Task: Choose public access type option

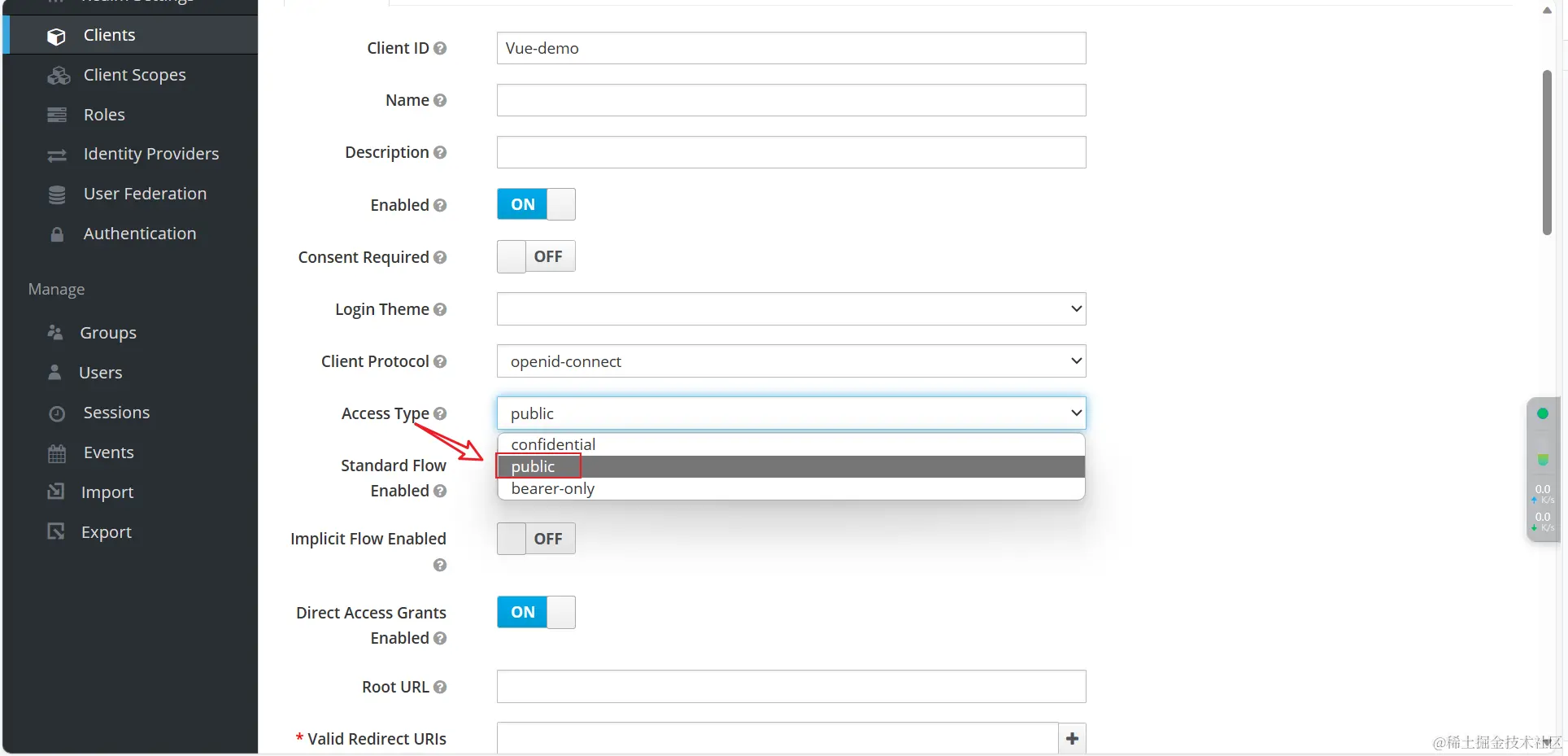Action: click(791, 466)
